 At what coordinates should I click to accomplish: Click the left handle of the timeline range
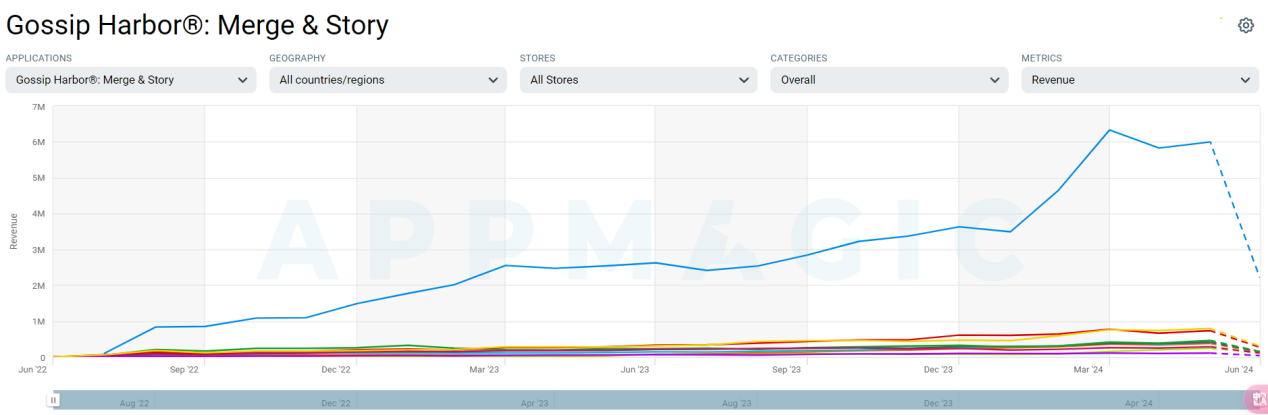(54, 400)
